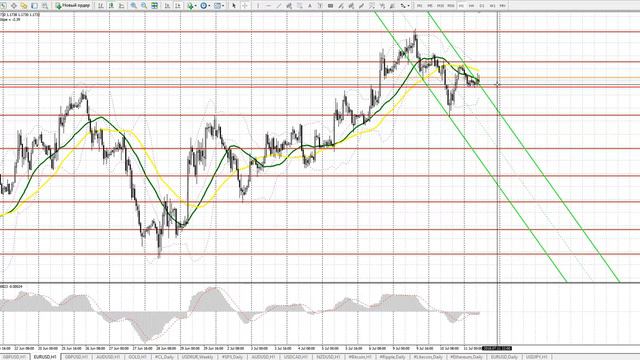Expand the templates dropdown arrow
This screenshot has height=360, width=640.
tap(223, 6)
